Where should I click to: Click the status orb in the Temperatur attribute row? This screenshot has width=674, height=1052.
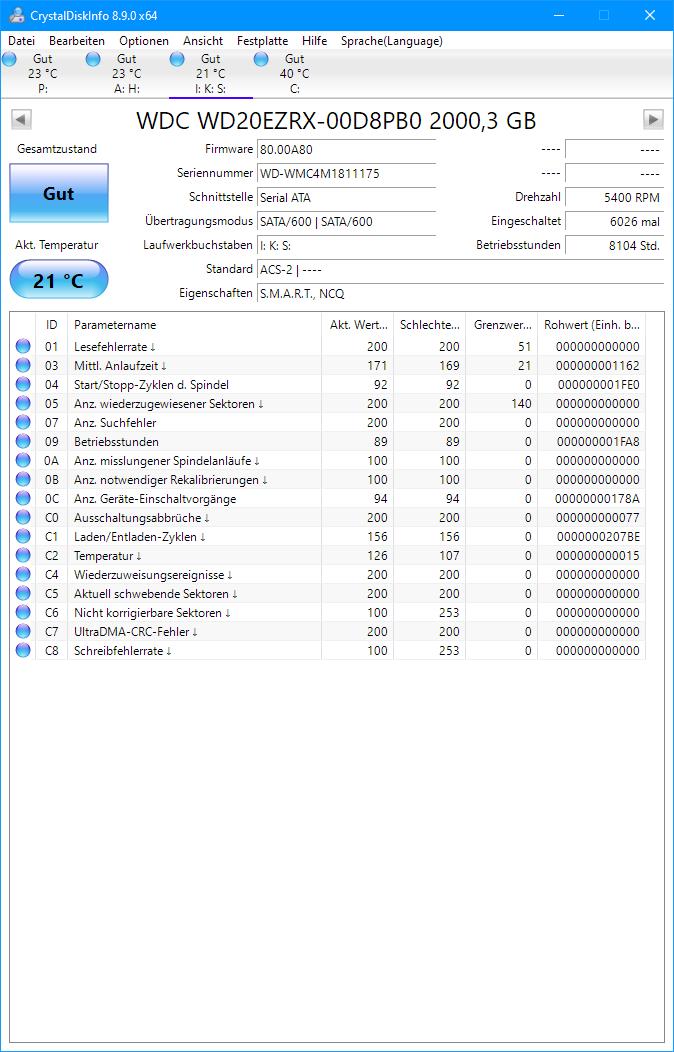(x=23, y=556)
